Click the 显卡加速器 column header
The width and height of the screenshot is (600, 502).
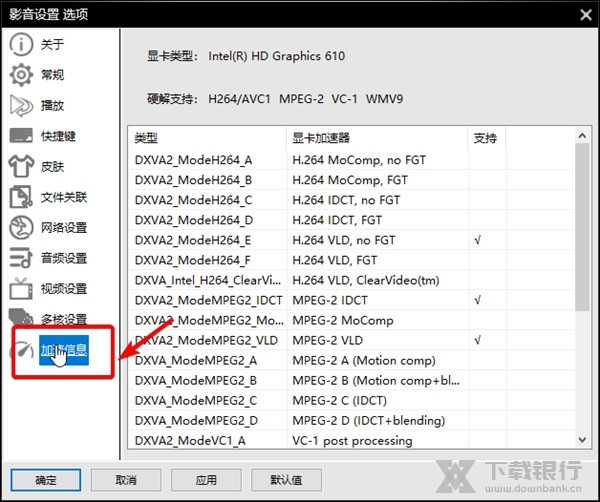point(377,138)
